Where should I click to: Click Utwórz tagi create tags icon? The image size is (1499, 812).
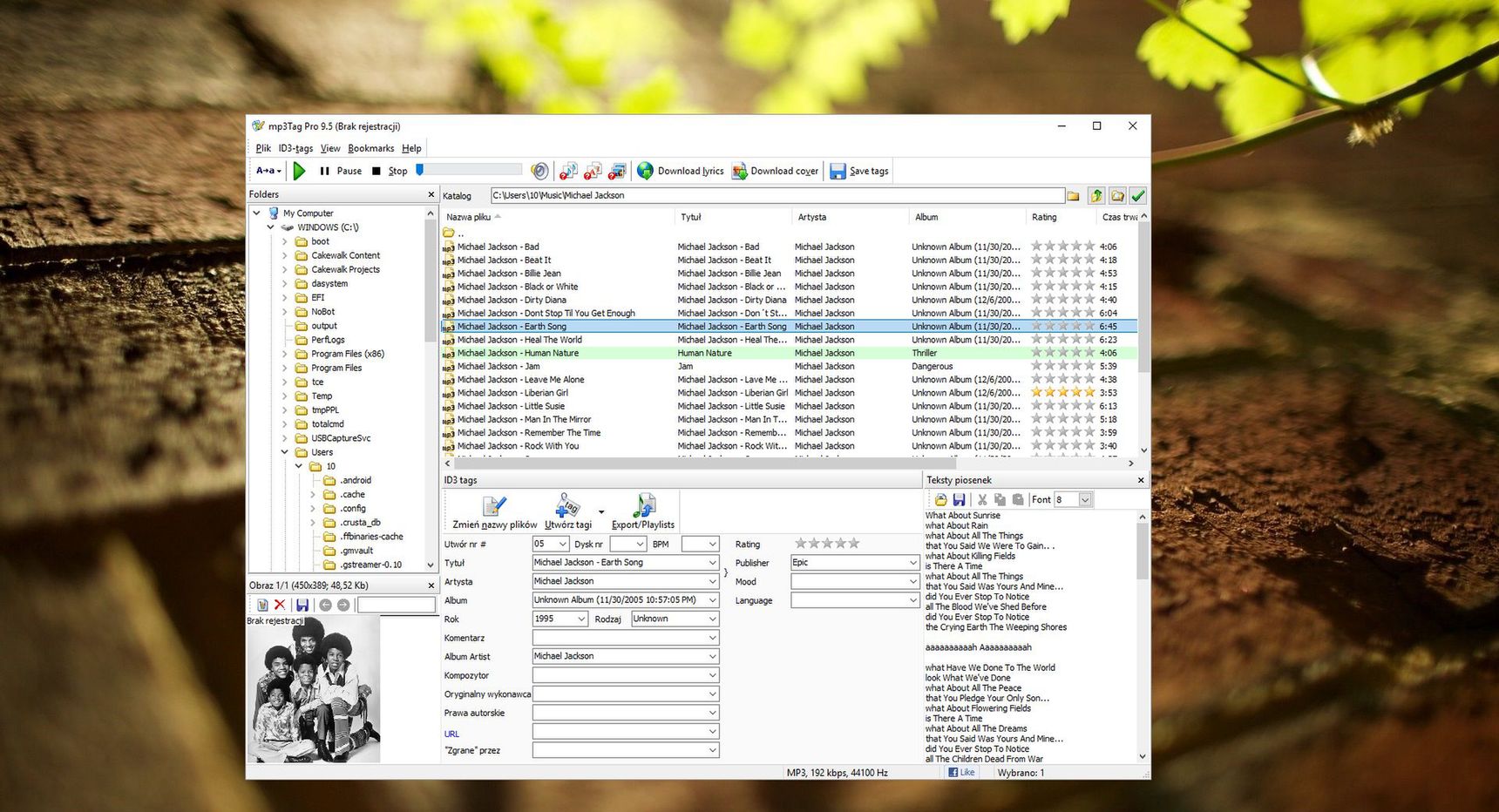pos(568,512)
